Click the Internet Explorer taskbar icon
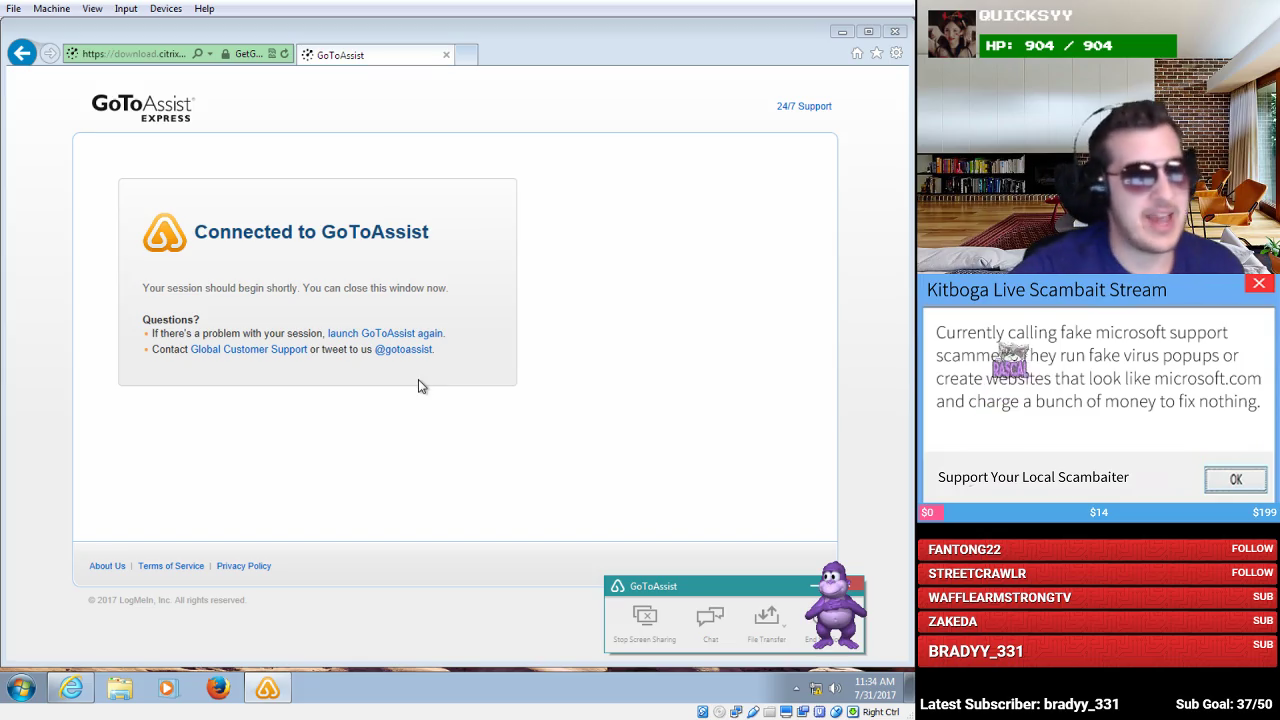 pyautogui.click(x=71, y=688)
